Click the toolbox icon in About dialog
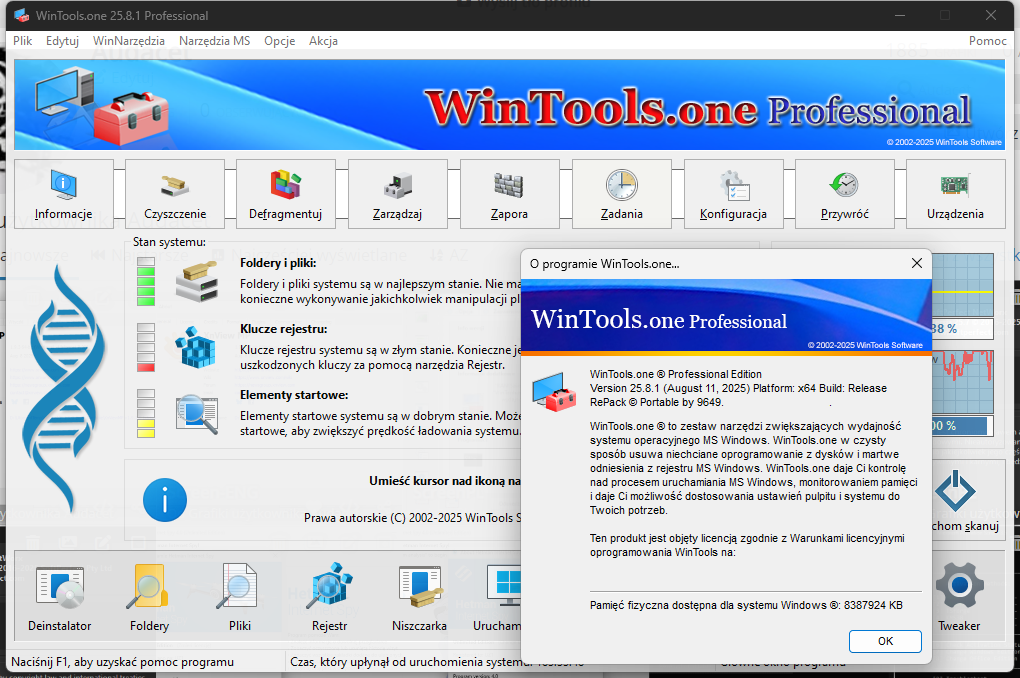 click(x=554, y=391)
